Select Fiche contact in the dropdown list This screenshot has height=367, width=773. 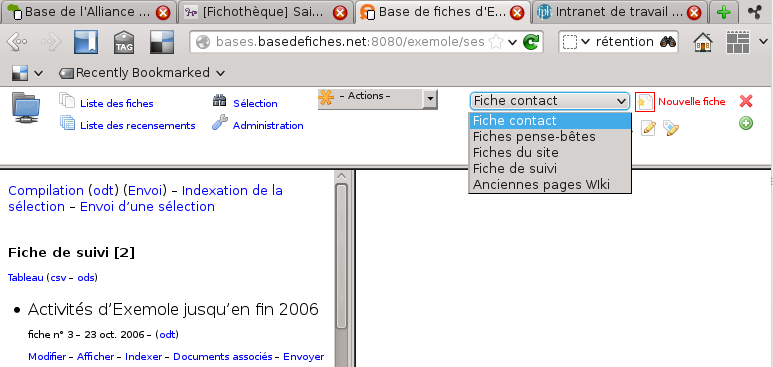point(550,121)
